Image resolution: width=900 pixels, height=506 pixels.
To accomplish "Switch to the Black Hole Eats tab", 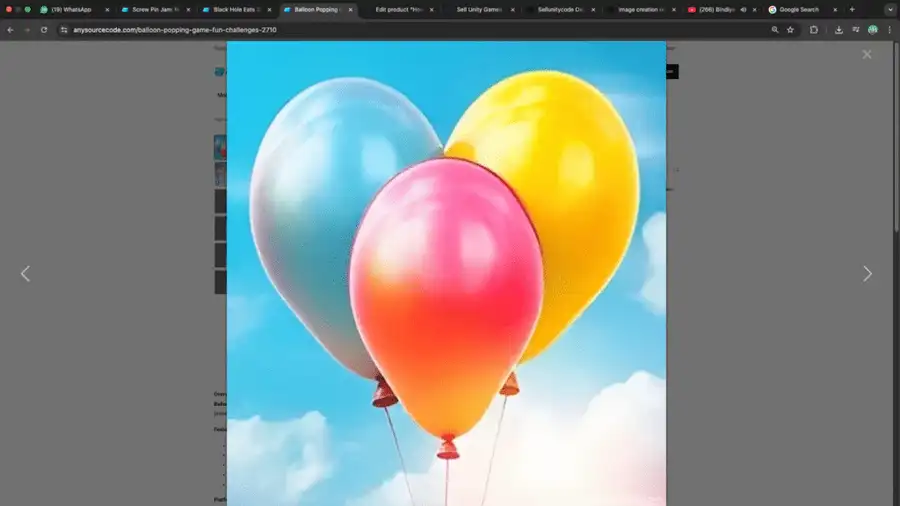I will (x=234, y=9).
